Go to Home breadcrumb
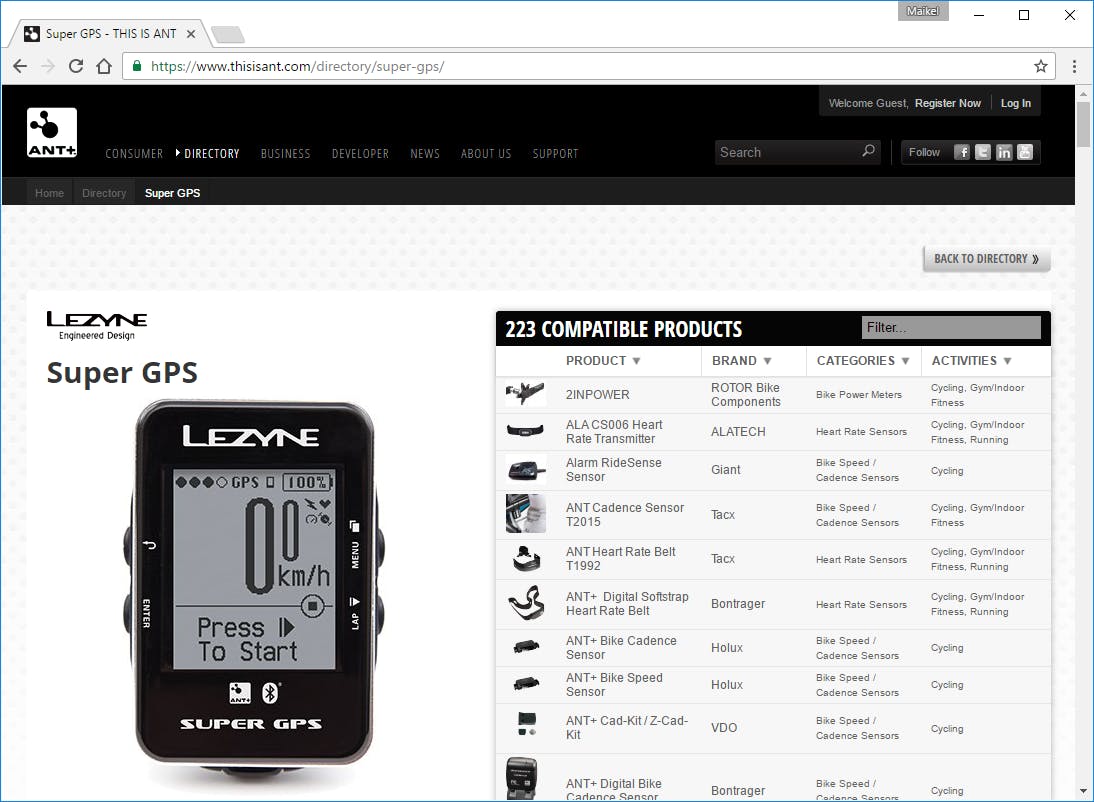The image size is (1094, 802). click(50, 193)
